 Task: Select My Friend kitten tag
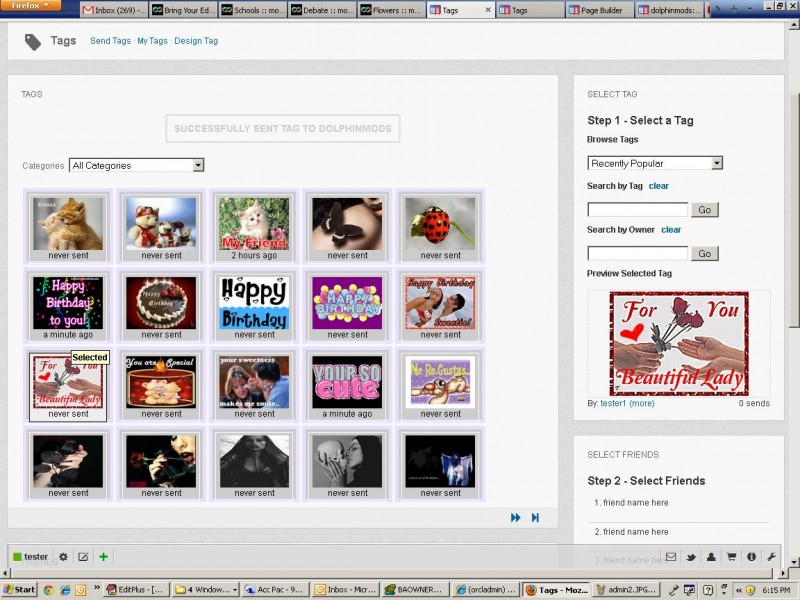pyautogui.click(x=254, y=224)
